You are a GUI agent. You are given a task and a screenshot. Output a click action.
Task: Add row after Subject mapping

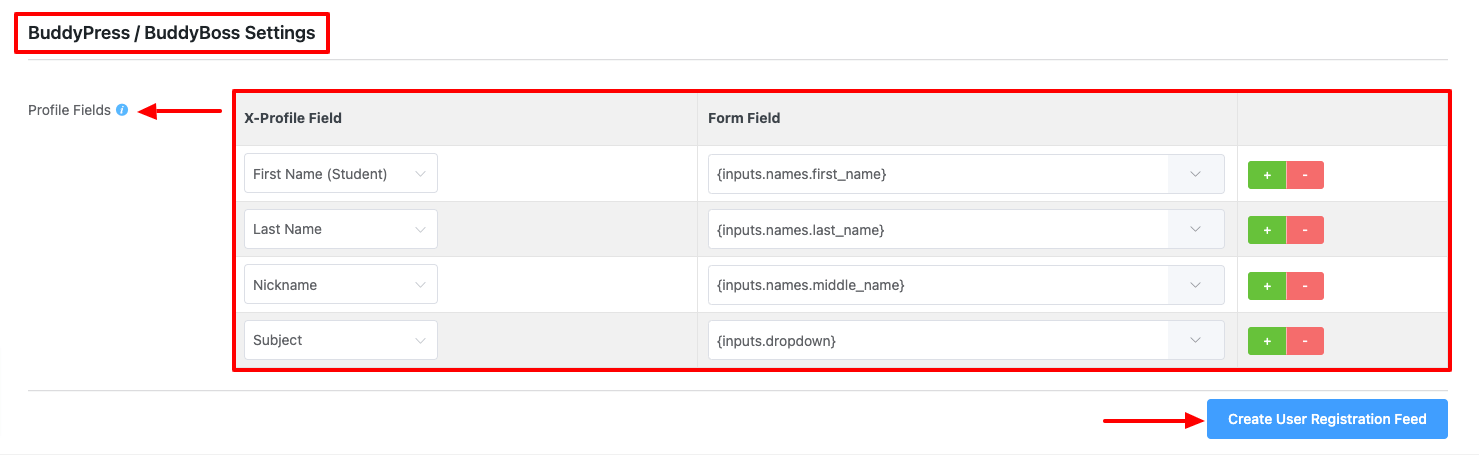click(1267, 341)
